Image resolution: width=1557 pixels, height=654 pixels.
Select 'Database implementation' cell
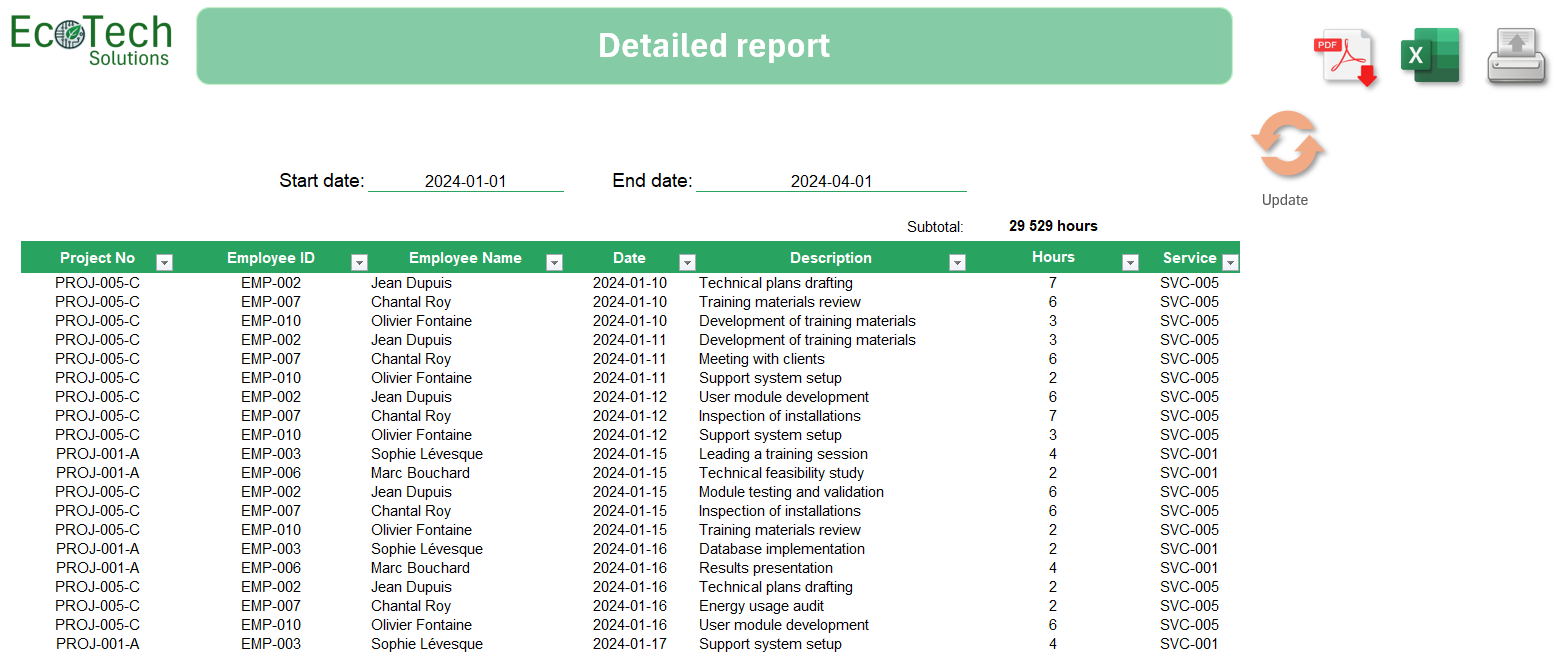(782, 549)
